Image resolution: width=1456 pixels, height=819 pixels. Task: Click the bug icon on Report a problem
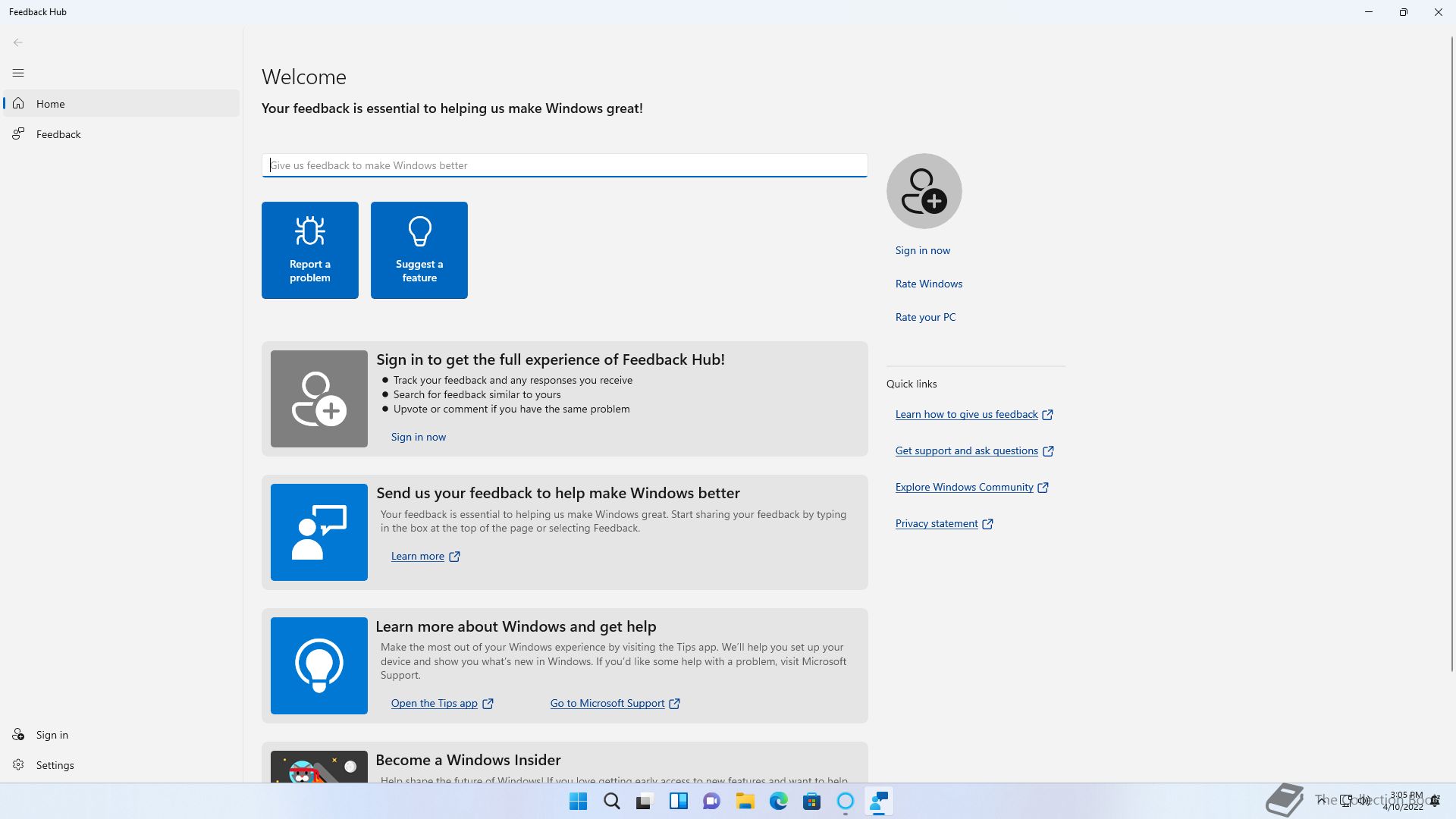(310, 231)
